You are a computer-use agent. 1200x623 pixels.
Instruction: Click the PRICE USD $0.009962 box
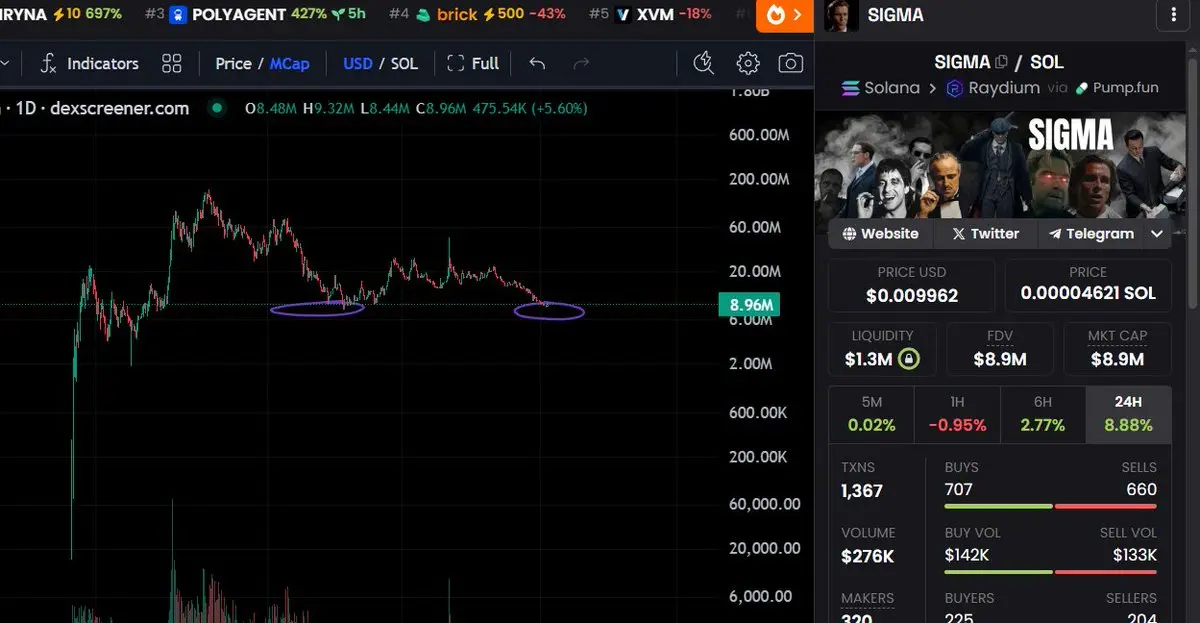point(912,284)
